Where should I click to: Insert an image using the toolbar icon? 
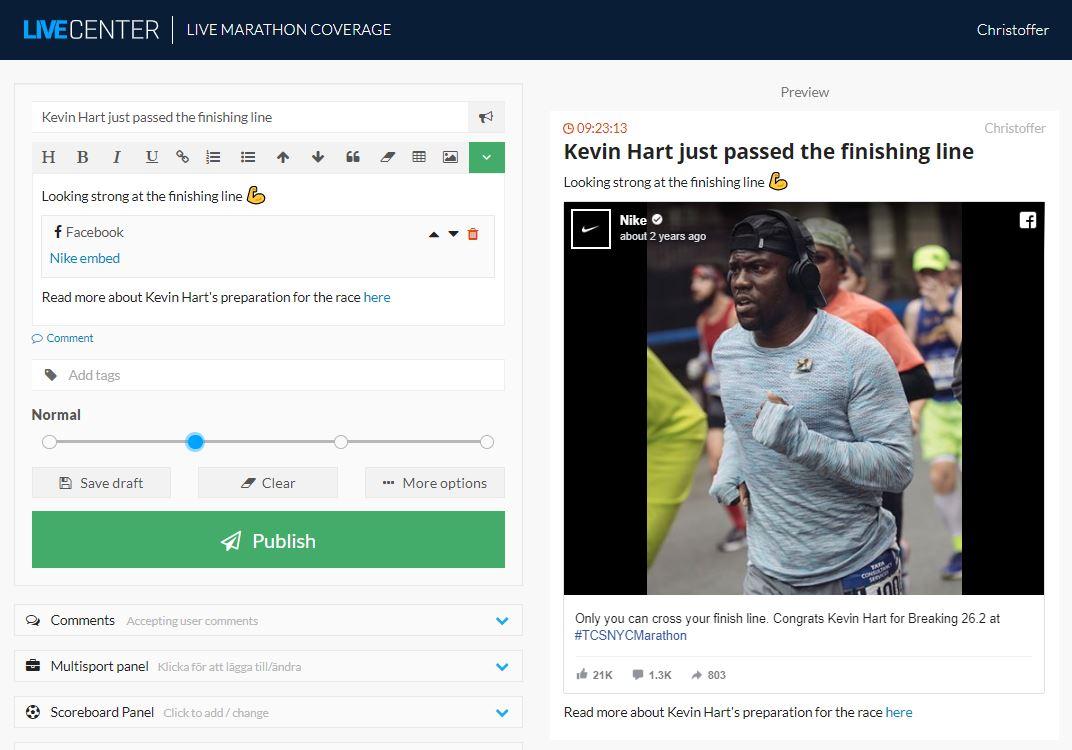click(450, 157)
